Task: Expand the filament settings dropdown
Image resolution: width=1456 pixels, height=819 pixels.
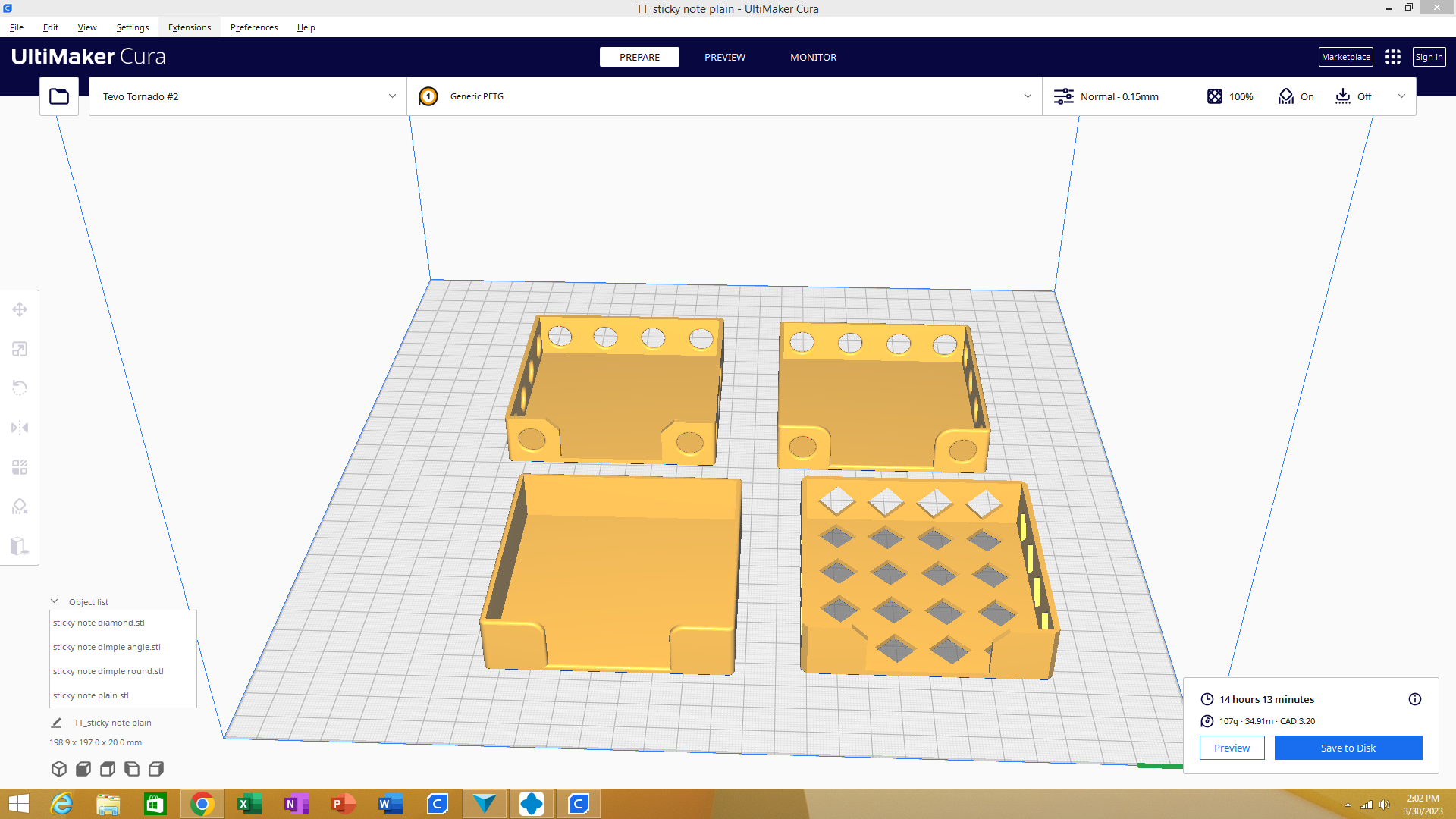Action: click(x=1027, y=96)
